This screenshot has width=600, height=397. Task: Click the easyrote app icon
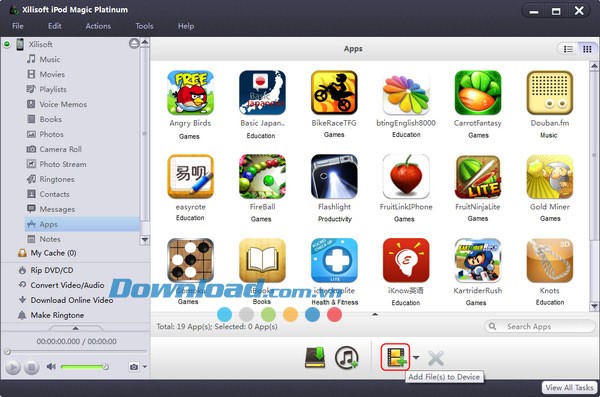click(x=190, y=176)
